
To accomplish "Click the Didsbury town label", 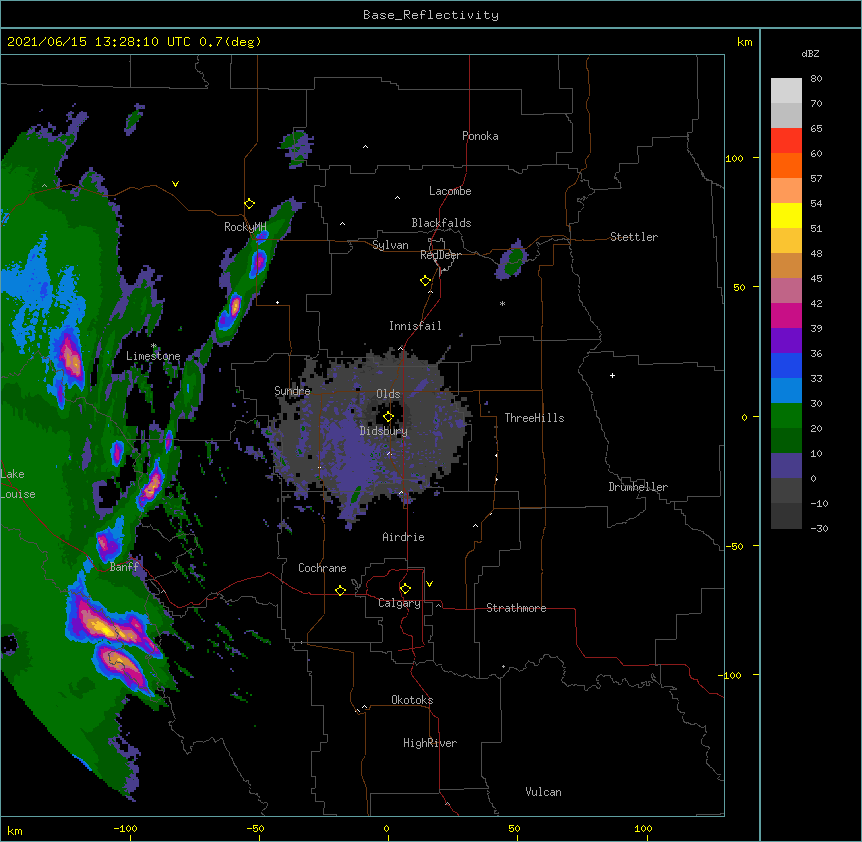I will (384, 431).
